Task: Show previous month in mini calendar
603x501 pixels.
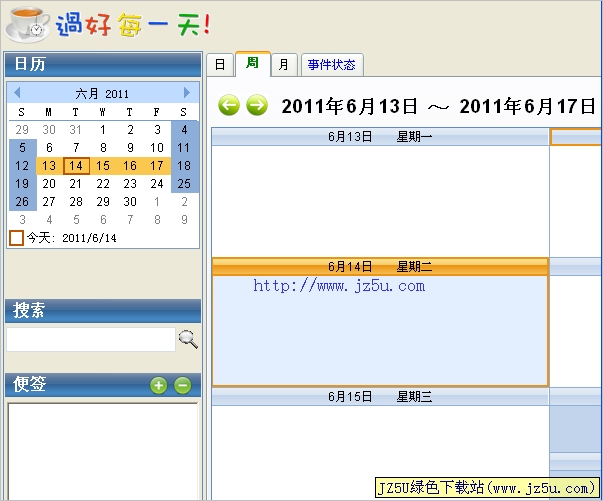Action: click(17, 93)
